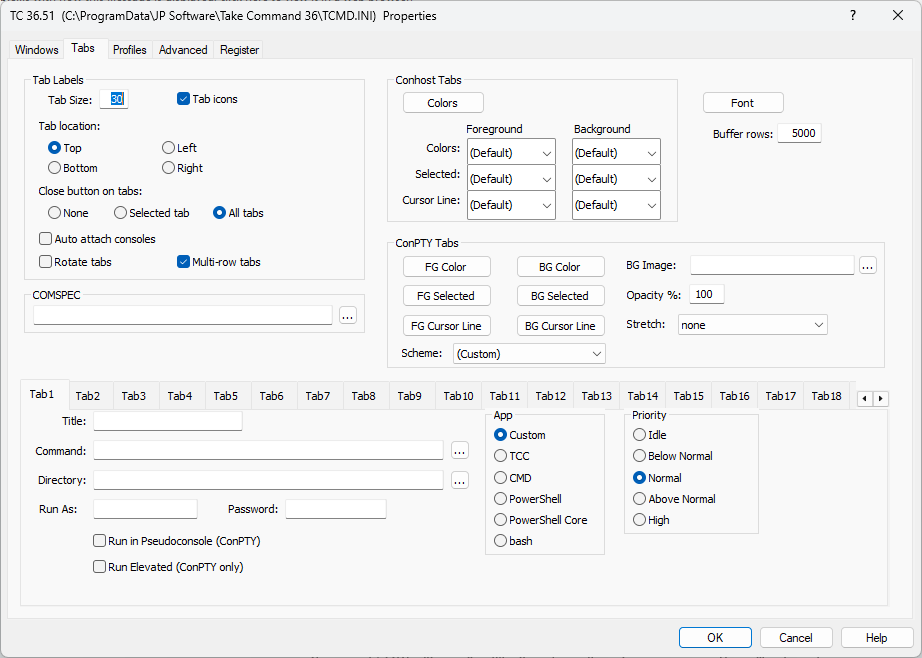Open BG Image browse ellipsis button
Image resolution: width=922 pixels, height=658 pixels.
(x=868, y=266)
